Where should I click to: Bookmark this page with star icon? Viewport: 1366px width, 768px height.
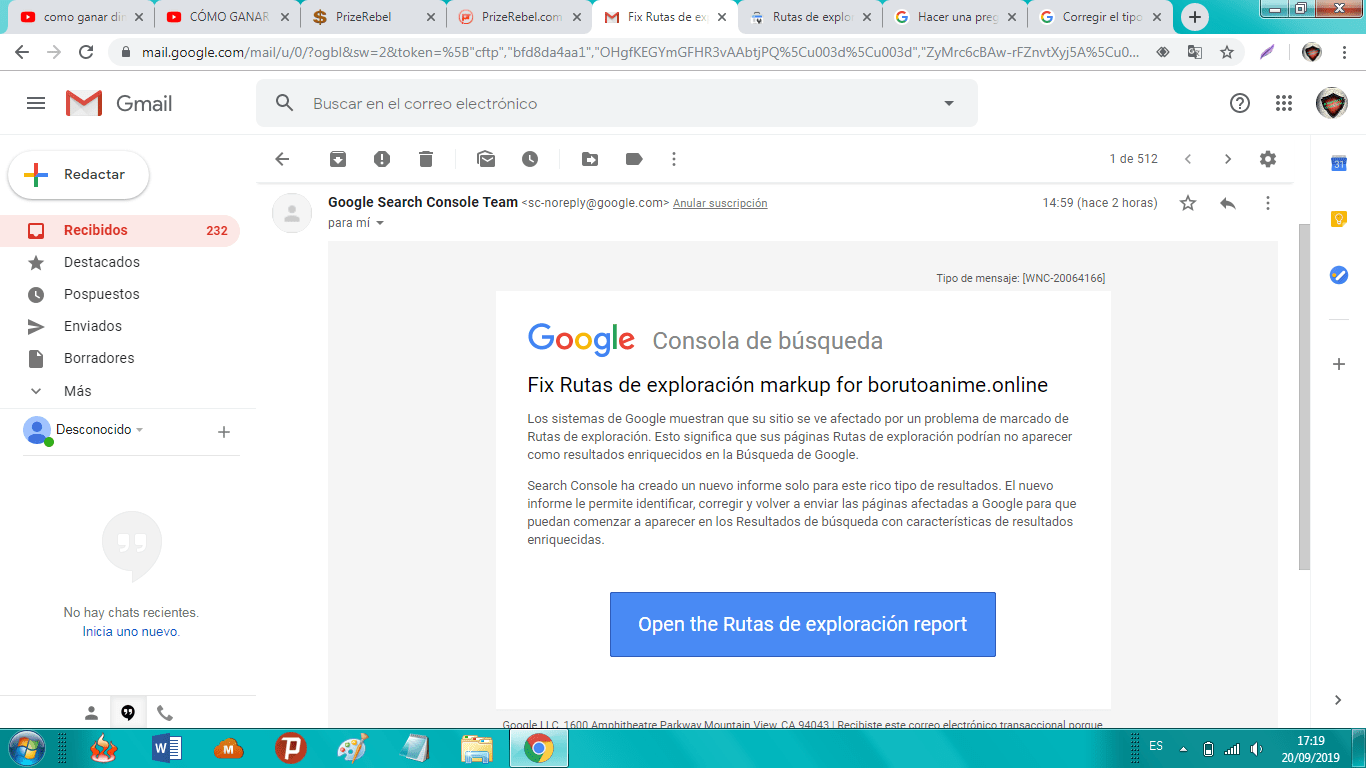[x=1227, y=52]
